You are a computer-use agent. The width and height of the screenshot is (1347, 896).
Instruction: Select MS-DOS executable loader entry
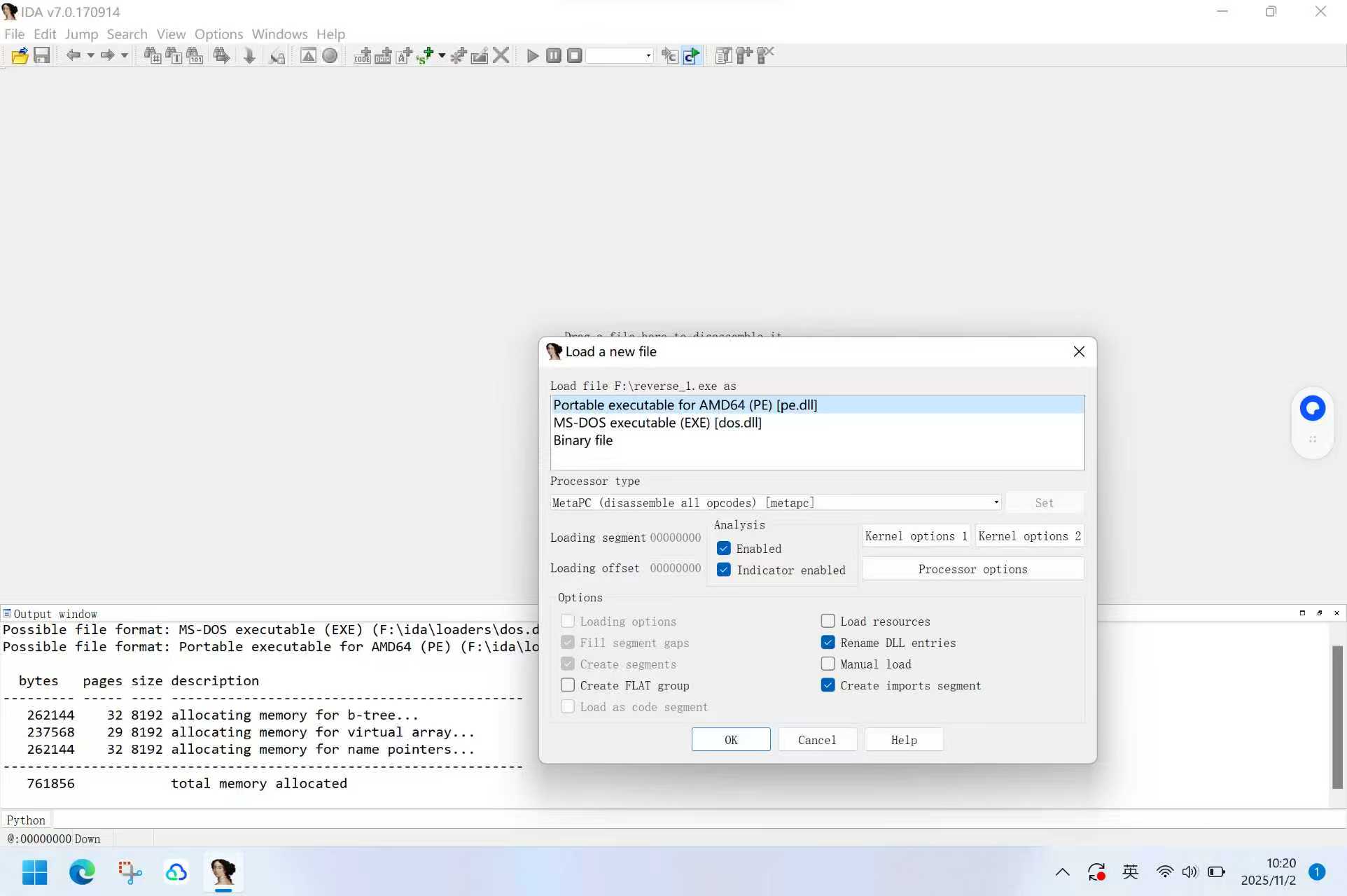click(657, 423)
